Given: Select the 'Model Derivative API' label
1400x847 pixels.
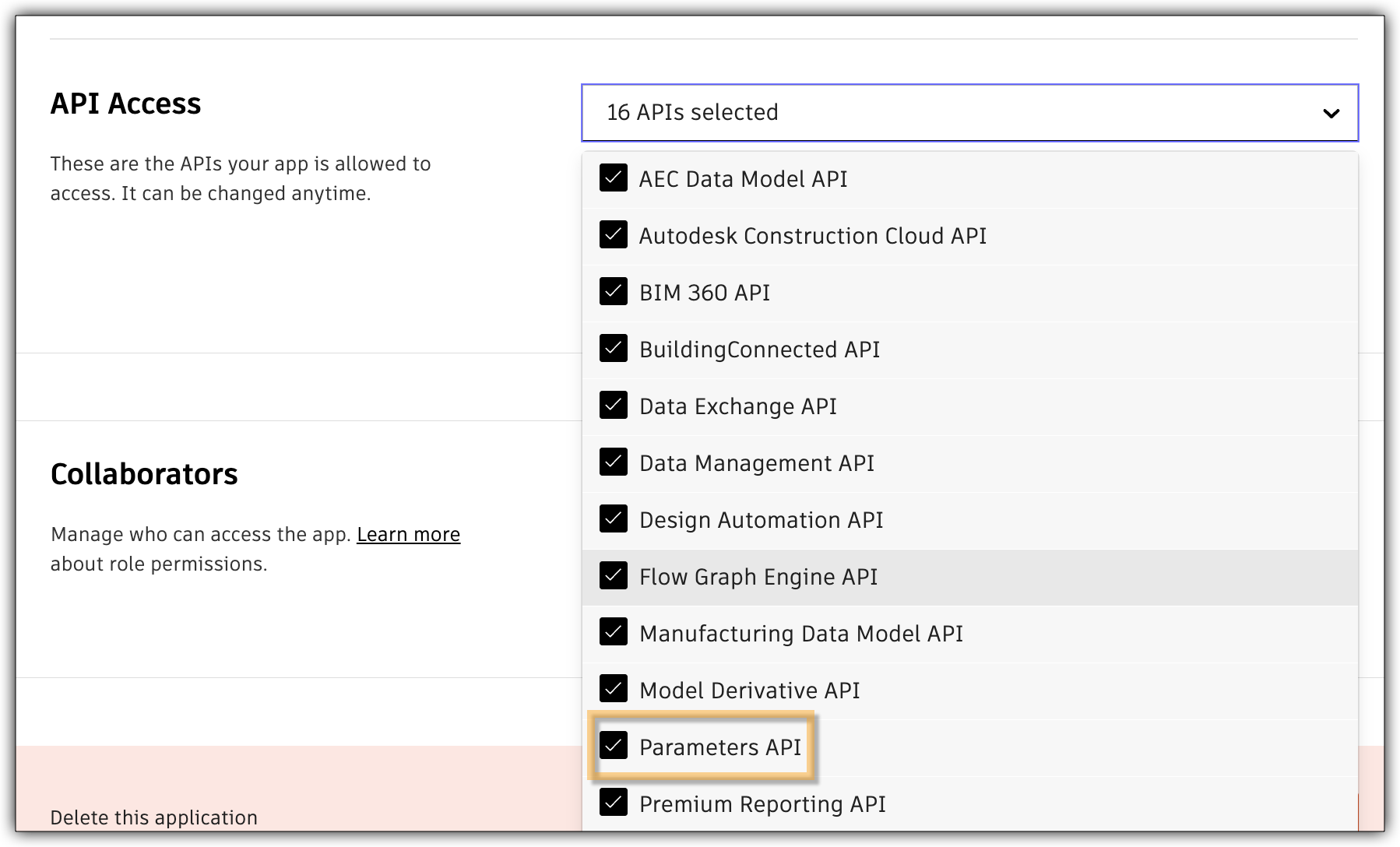Looking at the screenshot, I should (750, 691).
